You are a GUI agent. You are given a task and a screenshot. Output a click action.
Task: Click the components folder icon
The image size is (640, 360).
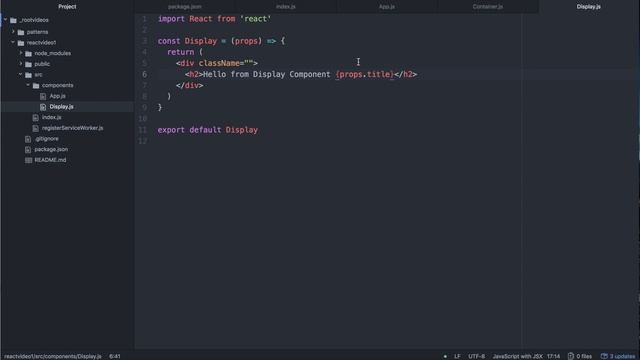36,85
